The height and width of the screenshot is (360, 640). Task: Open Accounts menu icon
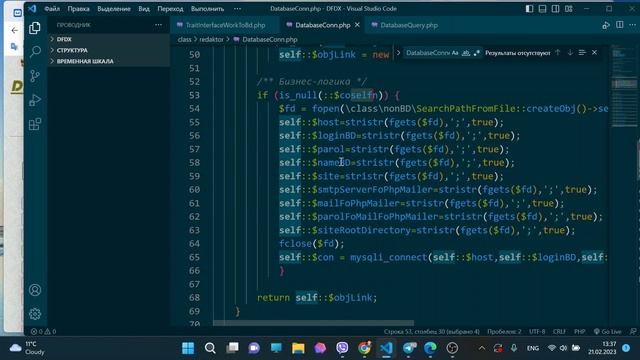click(35, 290)
